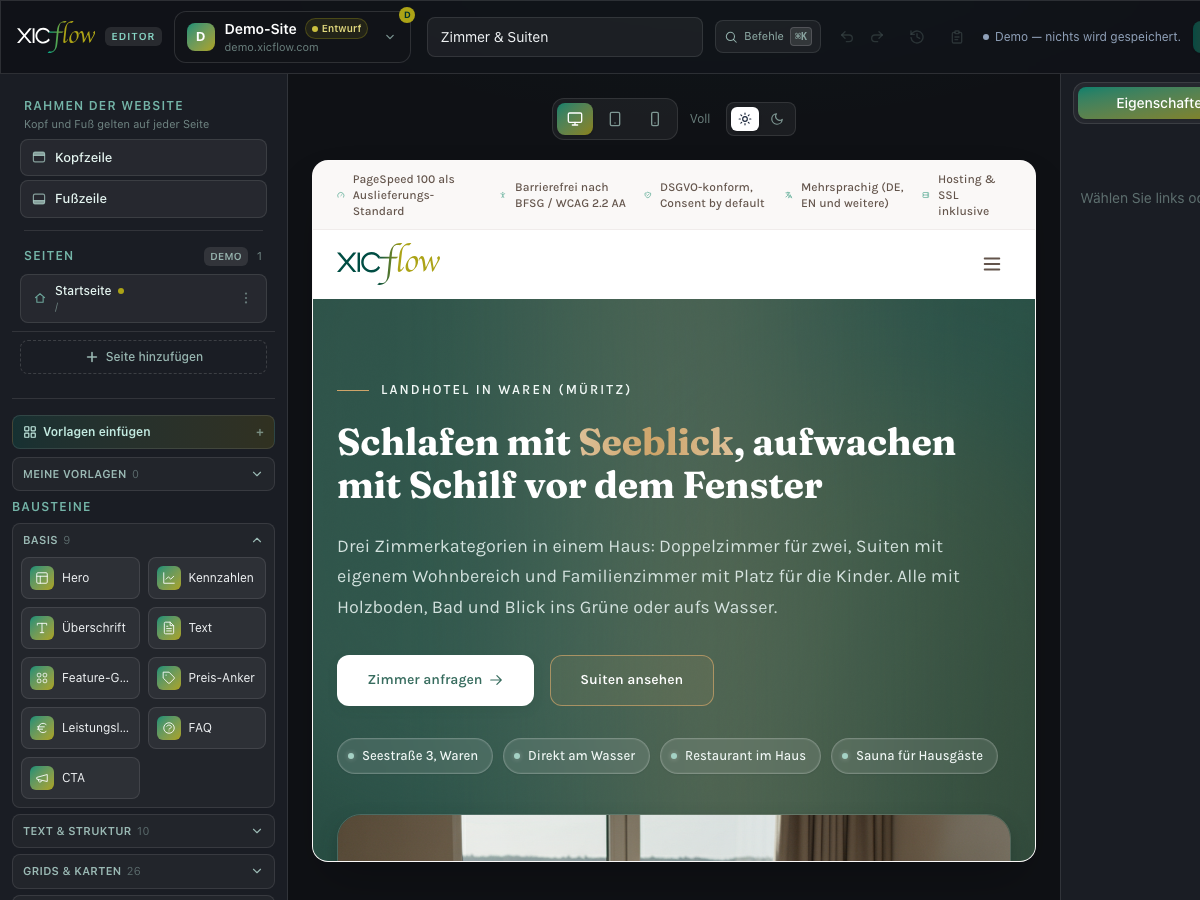Click the Suiten ansehen button in preview
Viewport: 1200px width, 900px height.
point(632,680)
